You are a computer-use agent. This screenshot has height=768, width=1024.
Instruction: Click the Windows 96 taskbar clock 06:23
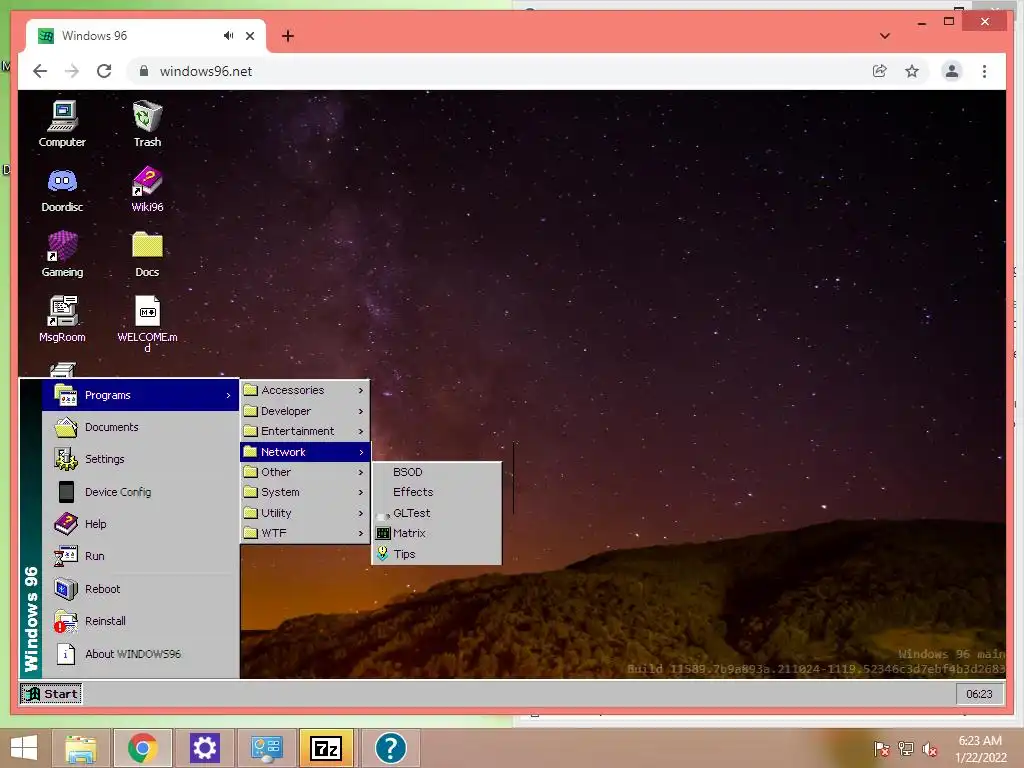coord(979,694)
